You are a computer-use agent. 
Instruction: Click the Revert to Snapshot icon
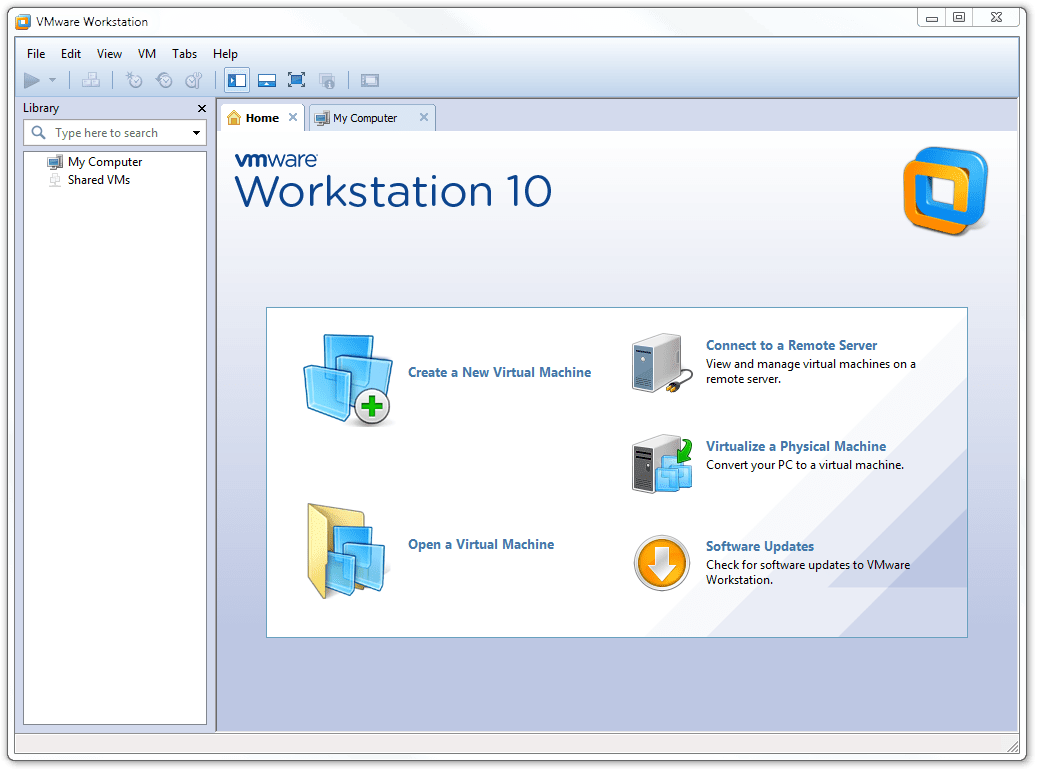[x=164, y=81]
